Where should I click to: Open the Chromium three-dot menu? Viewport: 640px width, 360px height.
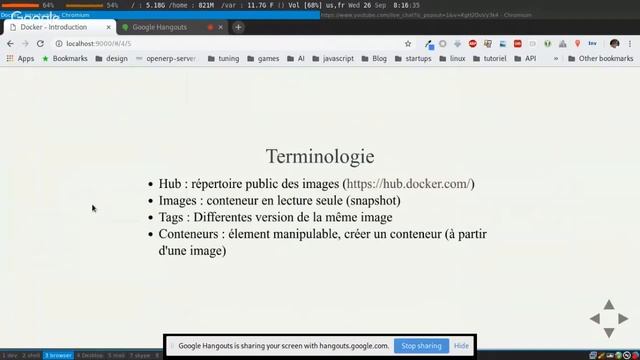630,44
